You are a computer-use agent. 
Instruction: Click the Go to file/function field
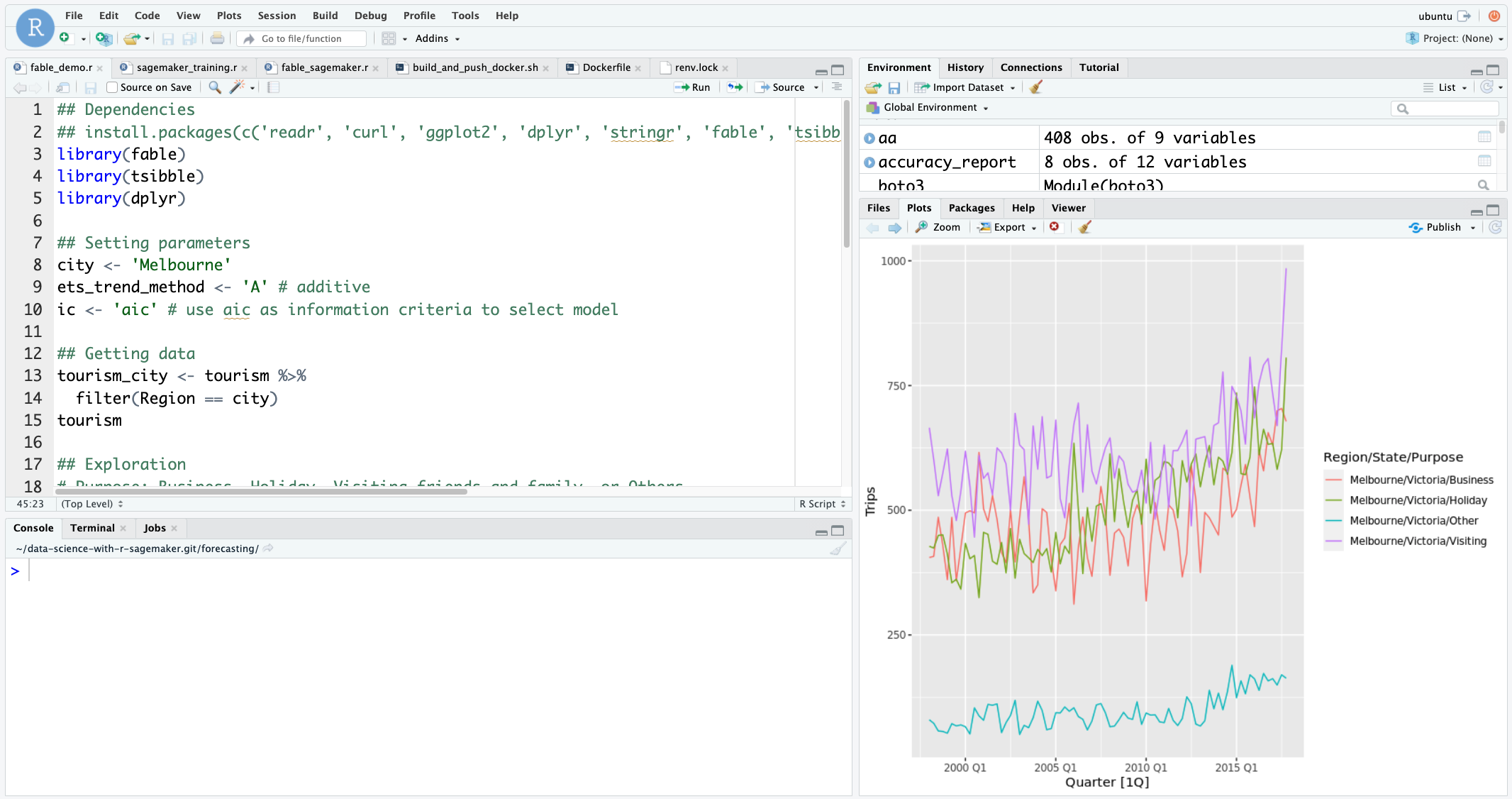point(304,38)
